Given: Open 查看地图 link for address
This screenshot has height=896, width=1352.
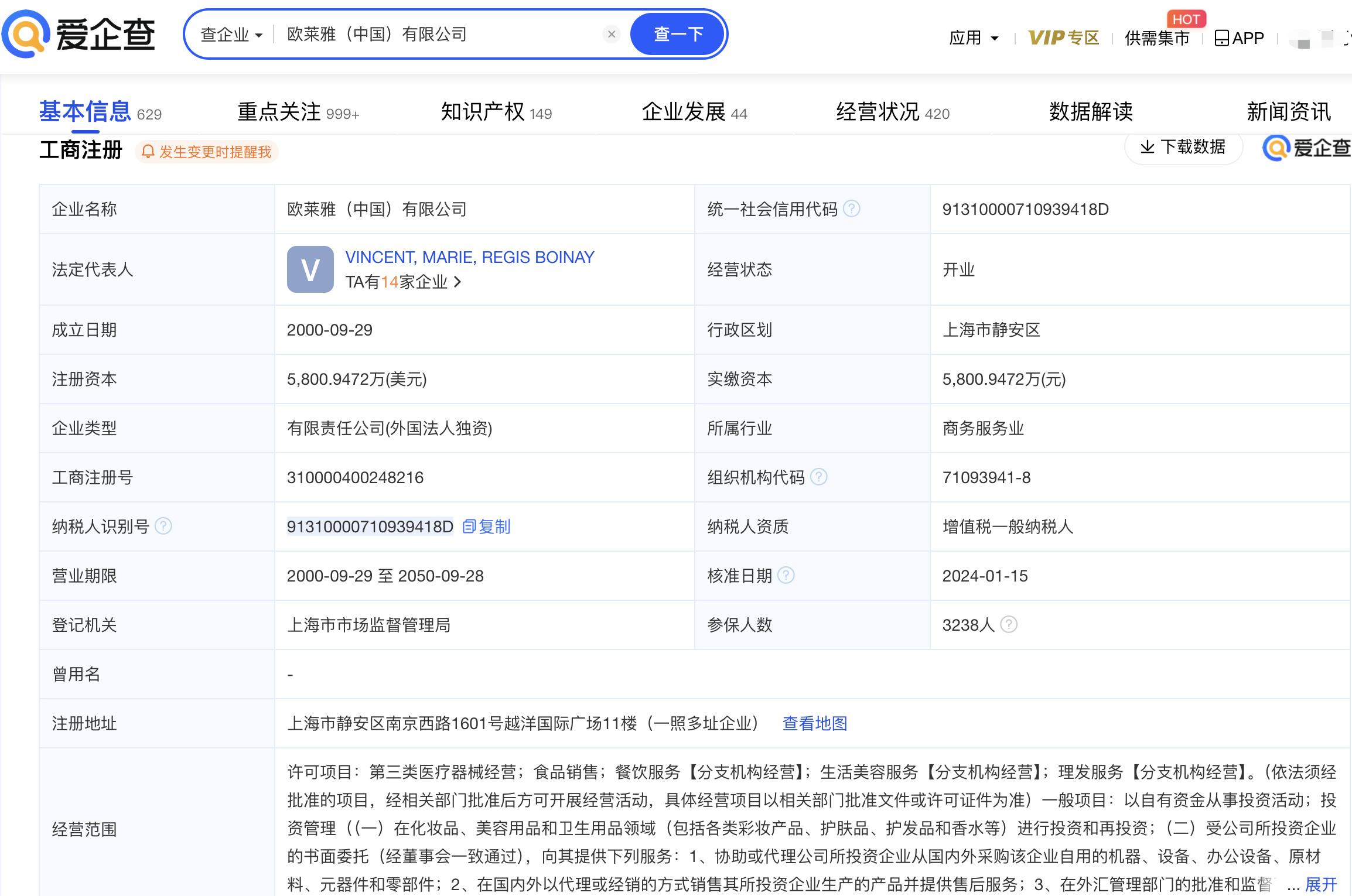Looking at the screenshot, I should 815,723.
